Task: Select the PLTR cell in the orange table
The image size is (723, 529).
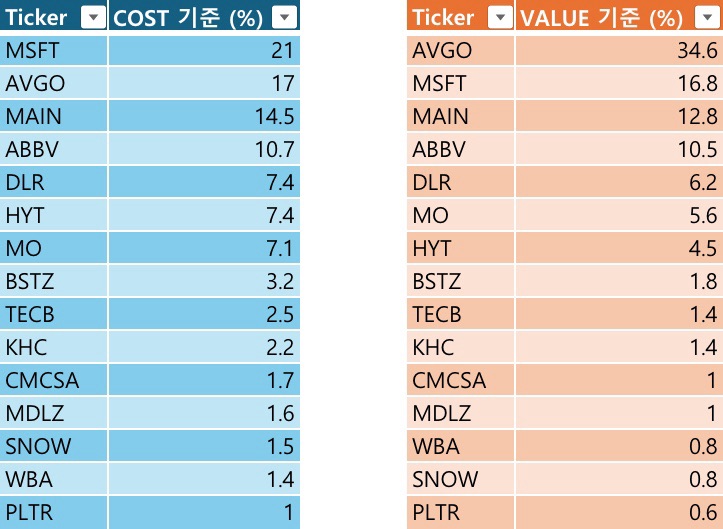Action: point(437,512)
